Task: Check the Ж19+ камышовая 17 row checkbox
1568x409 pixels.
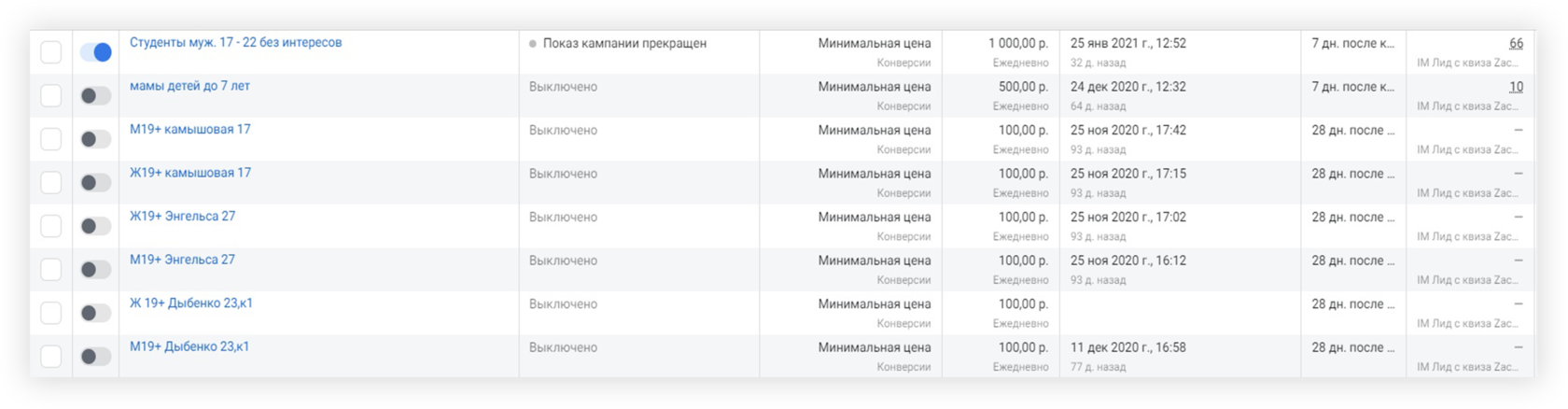Action: pyautogui.click(x=51, y=182)
